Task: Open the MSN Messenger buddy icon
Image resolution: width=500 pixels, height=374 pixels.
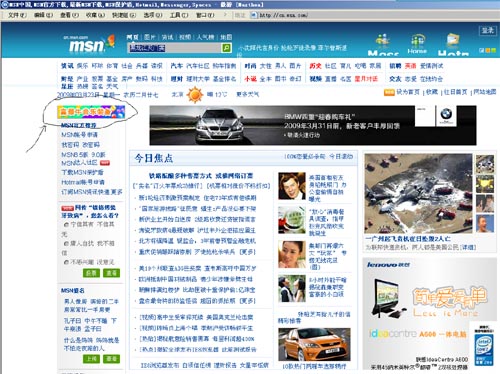Action: [383, 40]
